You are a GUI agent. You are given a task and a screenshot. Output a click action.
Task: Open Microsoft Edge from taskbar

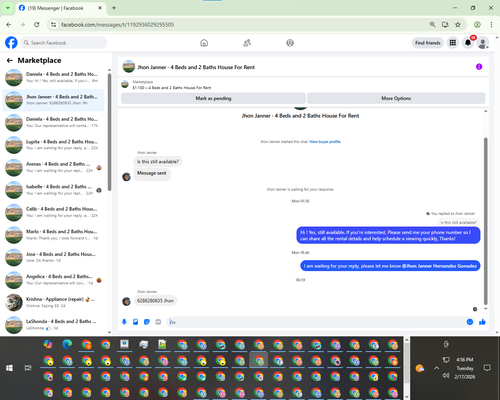67,344
